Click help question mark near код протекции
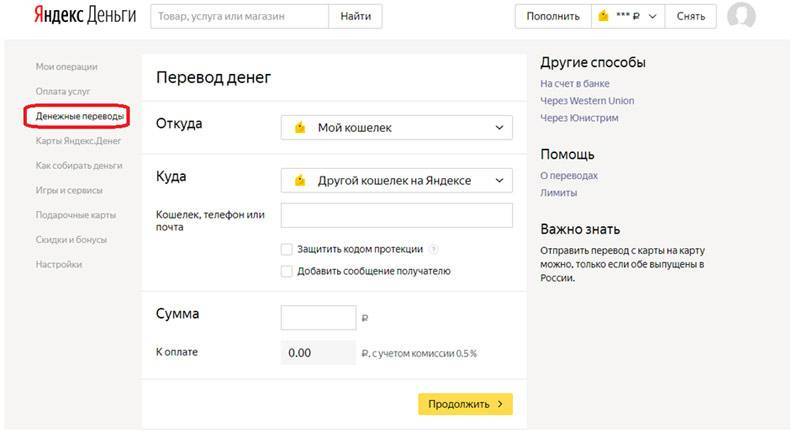 tap(434, 249)
